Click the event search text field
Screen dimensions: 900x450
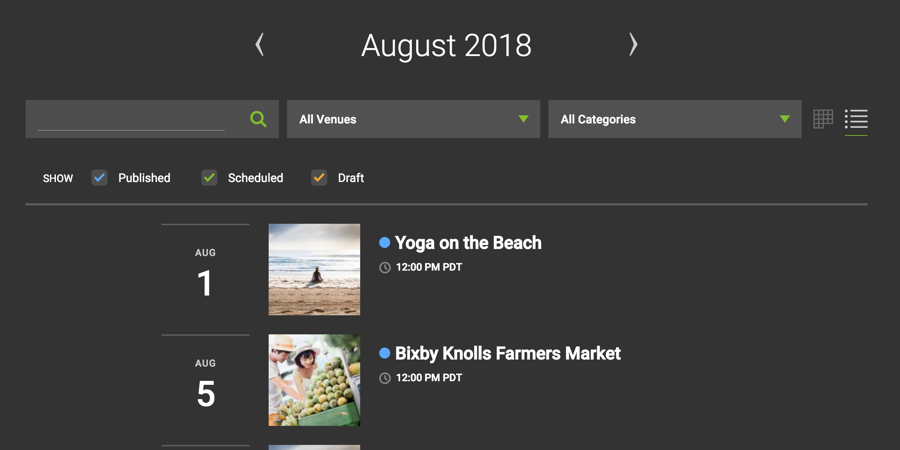pos(131,119)
